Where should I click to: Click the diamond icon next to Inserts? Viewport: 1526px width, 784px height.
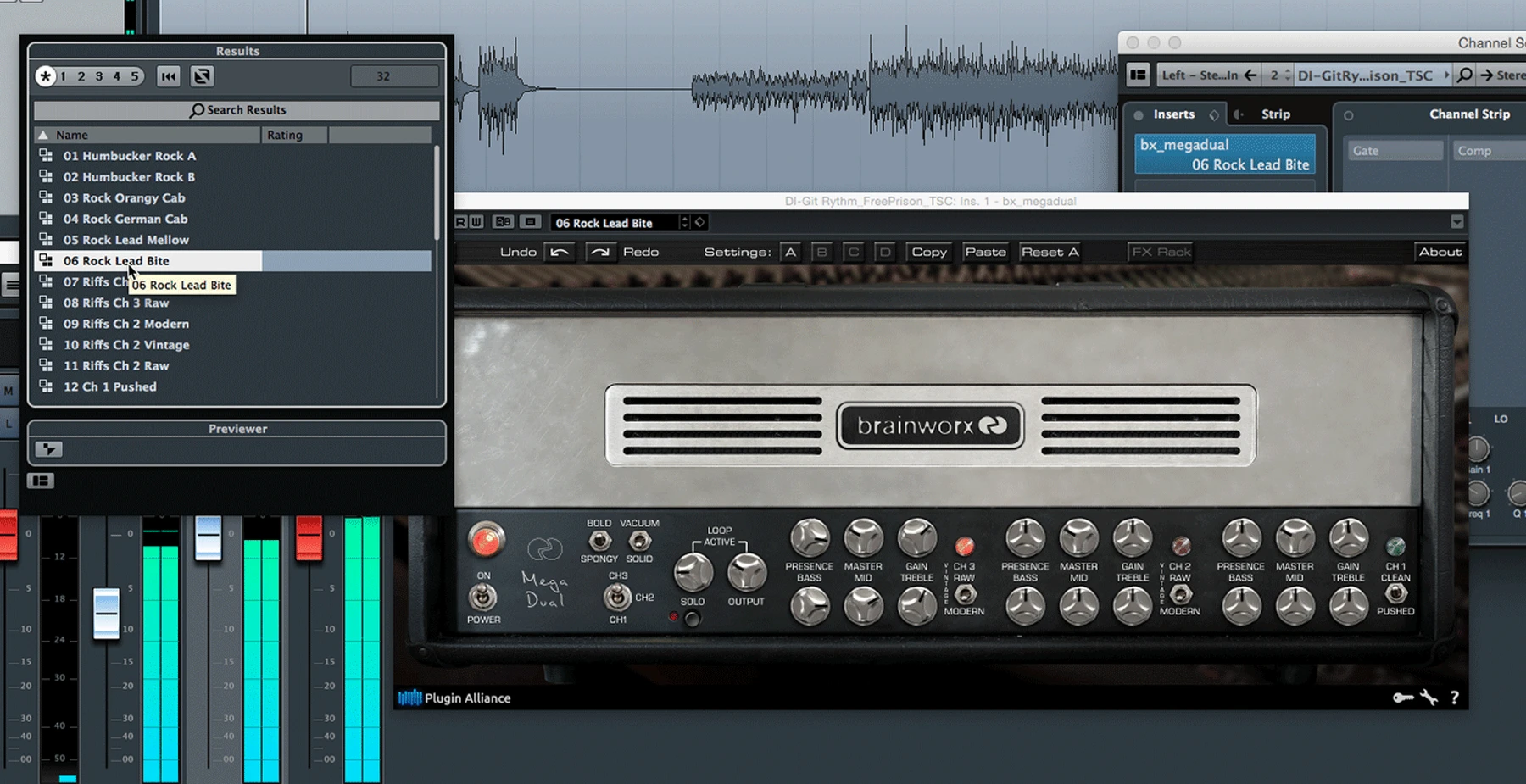coord(1214,114)
